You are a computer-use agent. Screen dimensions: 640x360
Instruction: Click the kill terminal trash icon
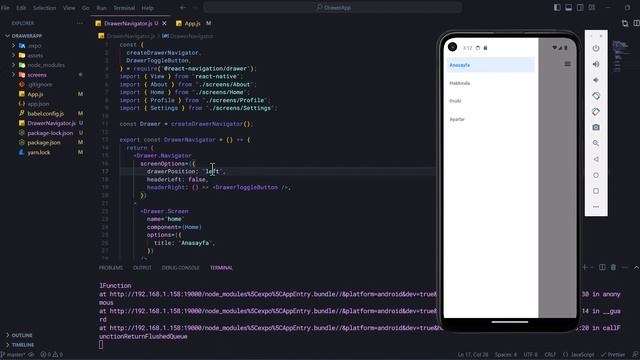[613, 267]
